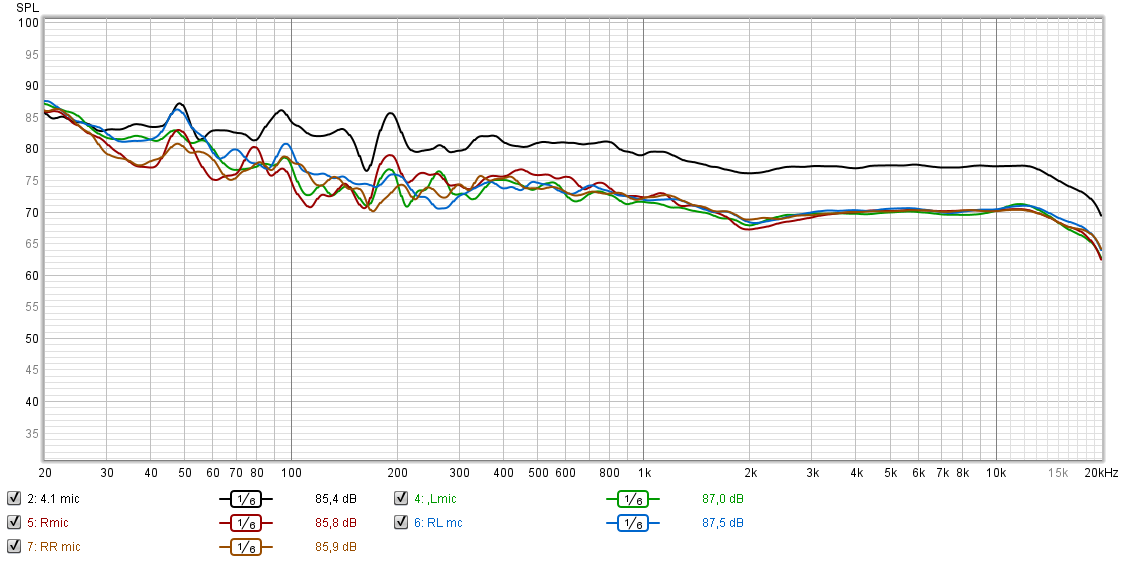Open the red 1/6 smoothing swatch for Rmic
1124x561 pixels.
246,522
